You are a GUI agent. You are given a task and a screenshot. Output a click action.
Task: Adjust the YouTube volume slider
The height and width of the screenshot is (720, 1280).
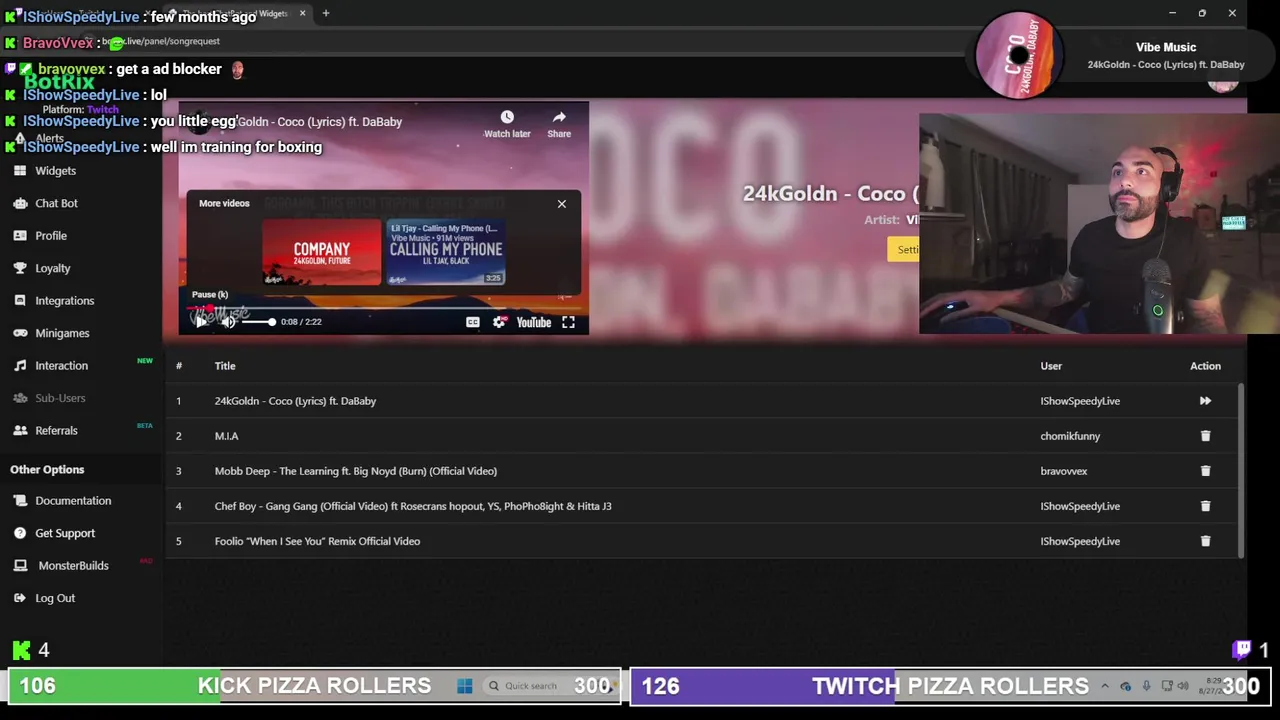258,322
